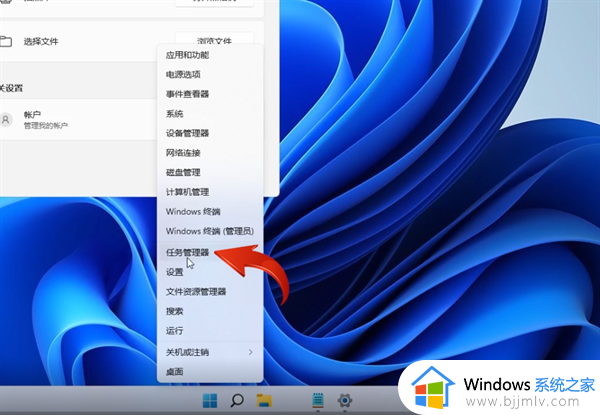This screenshot has width=600, height=415.
Task: Launch Windows 终端 (管理员) entry
Action: pos(210,231)
